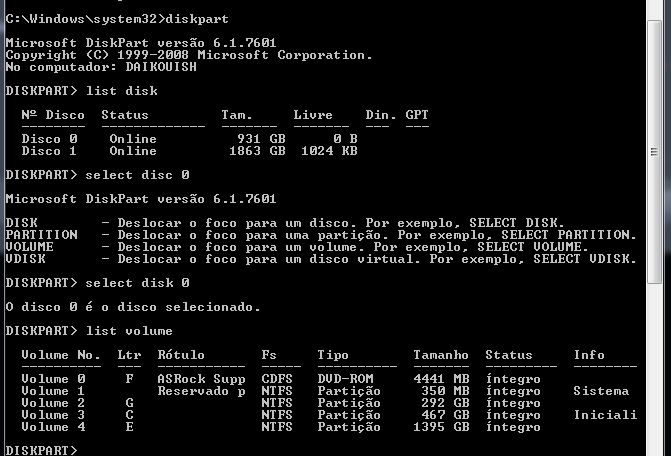
Task: Click the computer name DAIKOUISH
Action: point(161,67)
